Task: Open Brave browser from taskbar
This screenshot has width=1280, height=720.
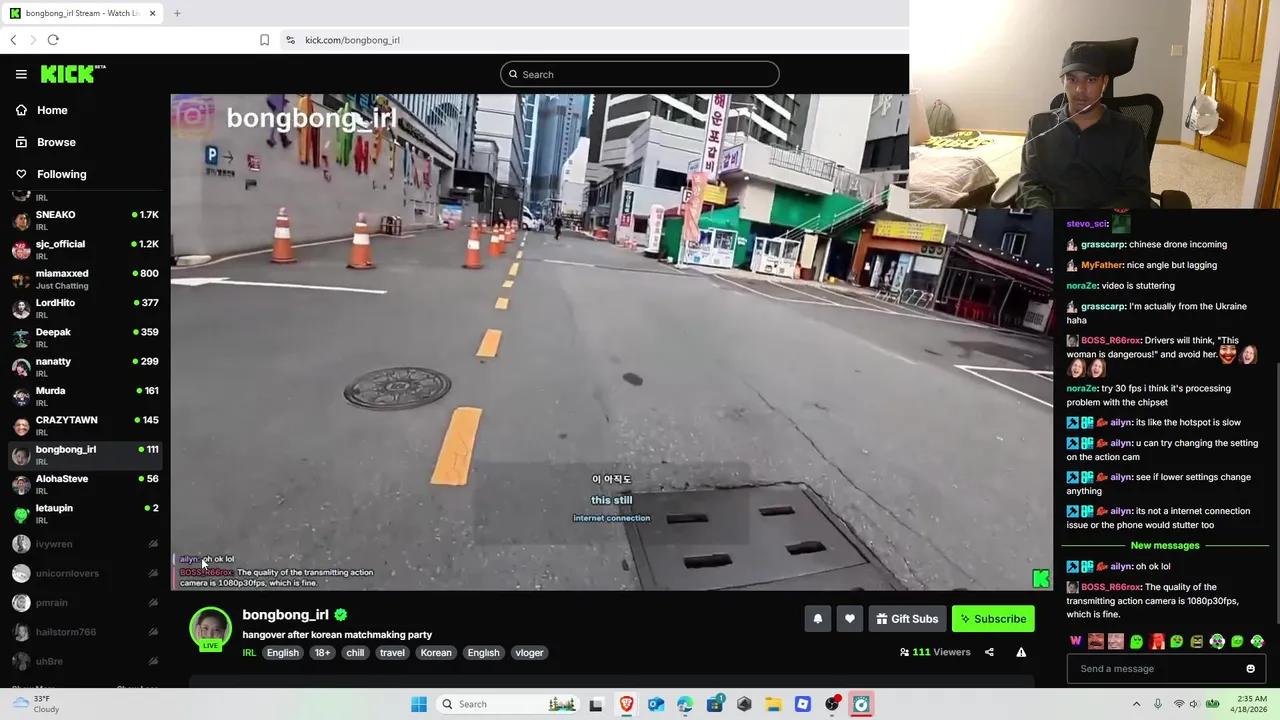Action: tap(626, 704)
